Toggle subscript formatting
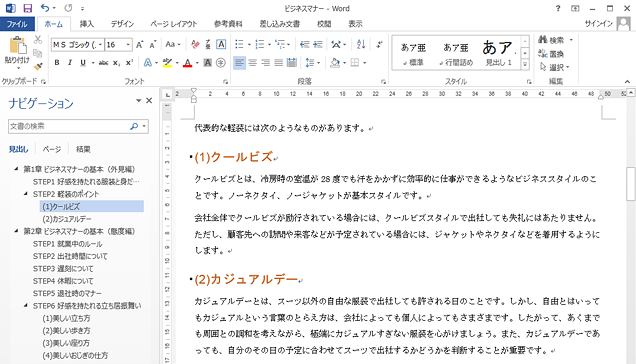The height and width of the screenshot is (364, 636). (x=116, y=63)
